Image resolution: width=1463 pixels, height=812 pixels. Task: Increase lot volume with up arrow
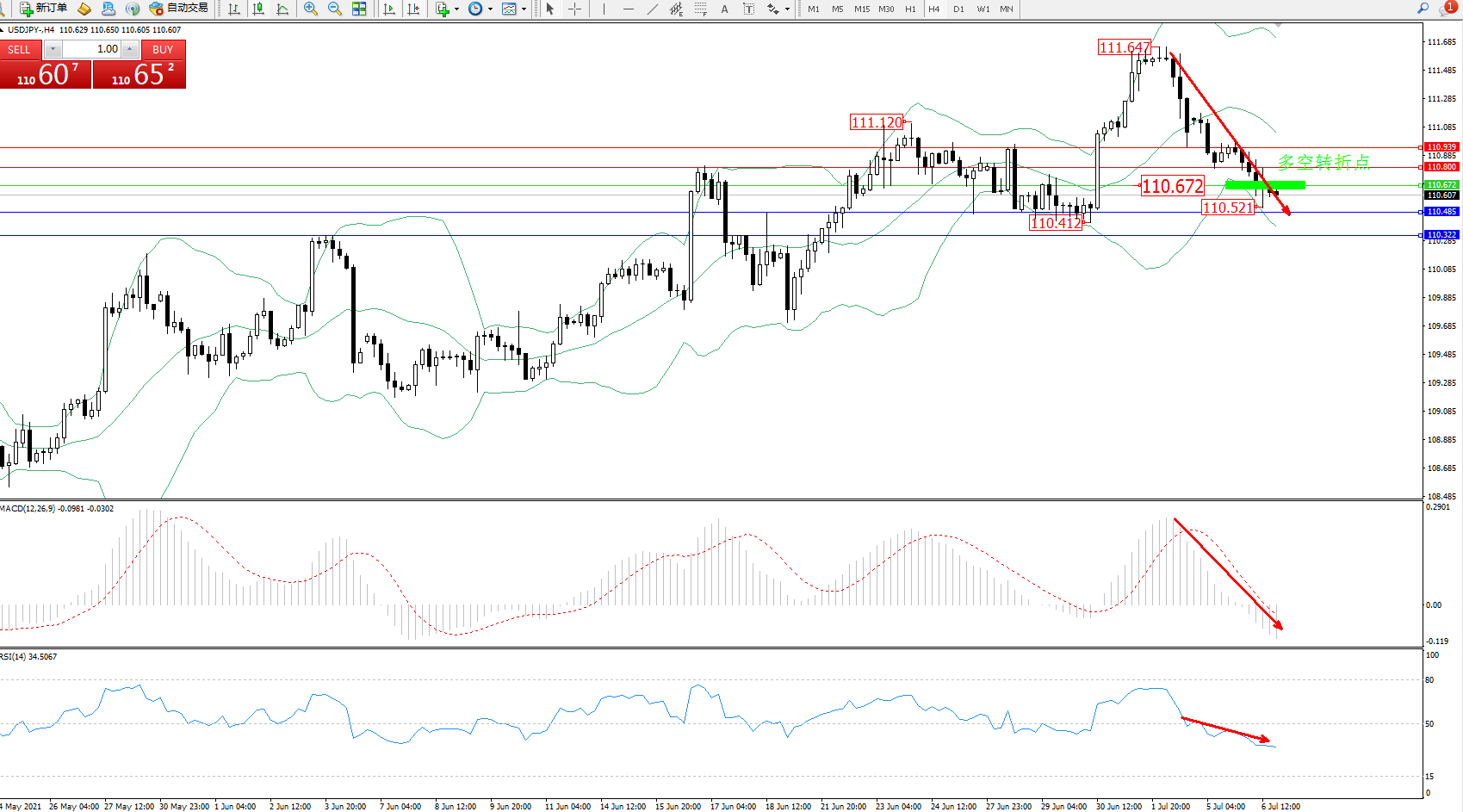(x=130, y=49)
